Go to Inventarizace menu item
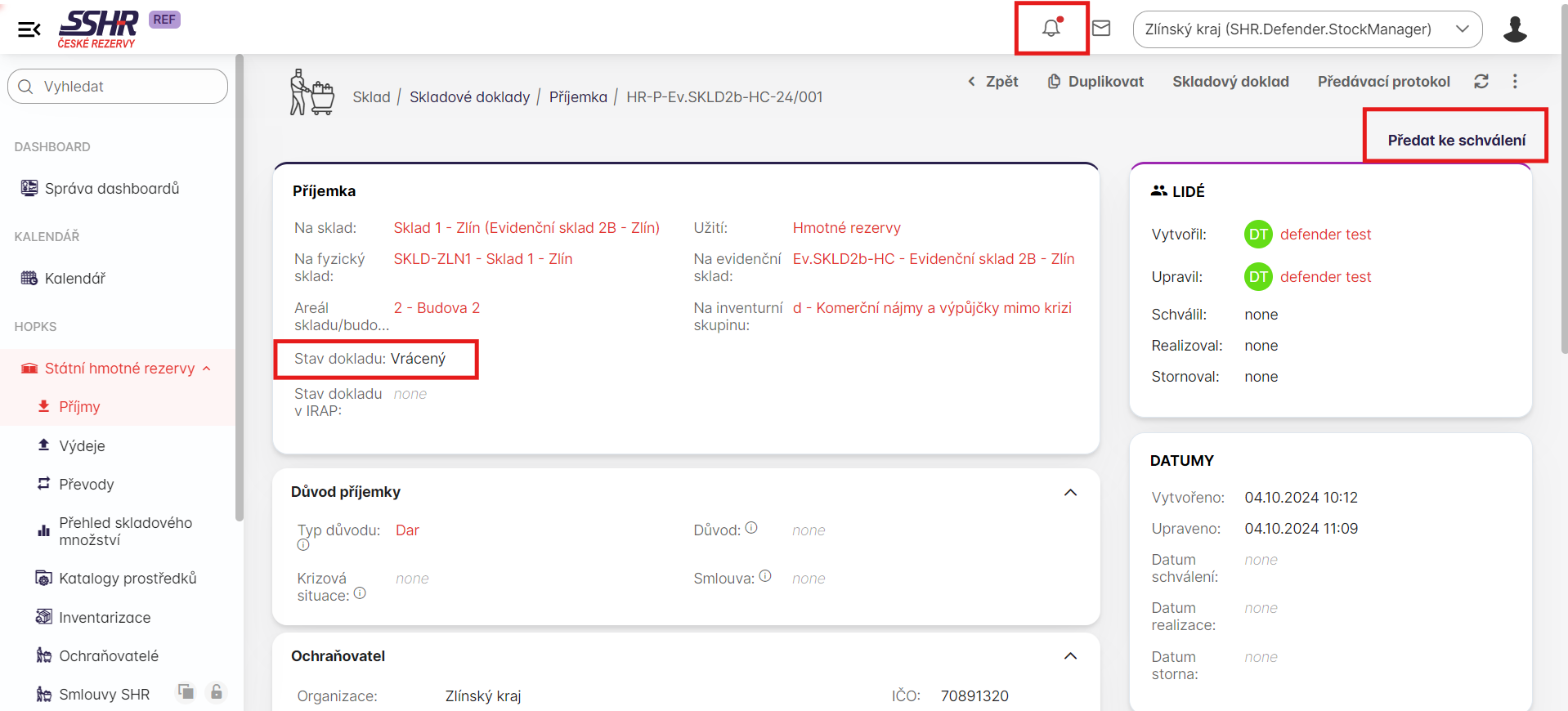The height and width of the screenshot is (711, 1568). coord(105,618)
